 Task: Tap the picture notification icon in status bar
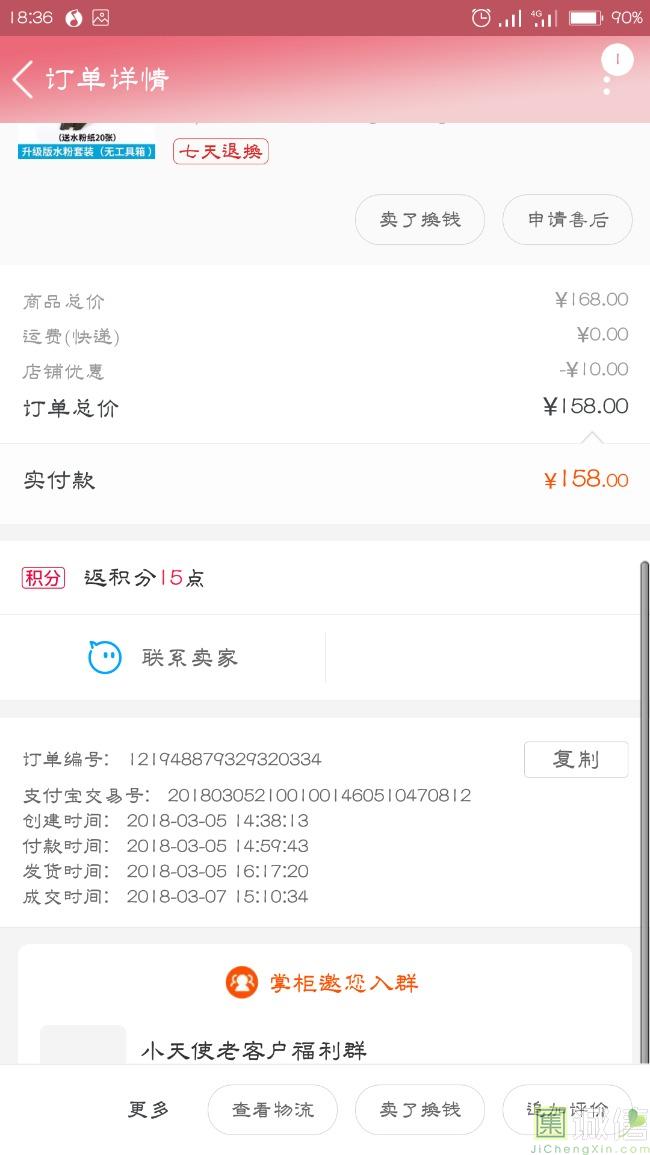pyautogui.click(x=100, y=17)
